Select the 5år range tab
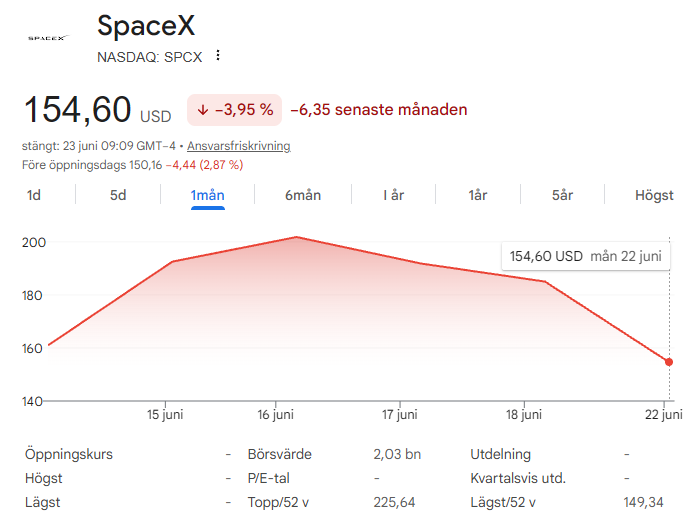This screenshot has width=692, height=518. (562, 195)
